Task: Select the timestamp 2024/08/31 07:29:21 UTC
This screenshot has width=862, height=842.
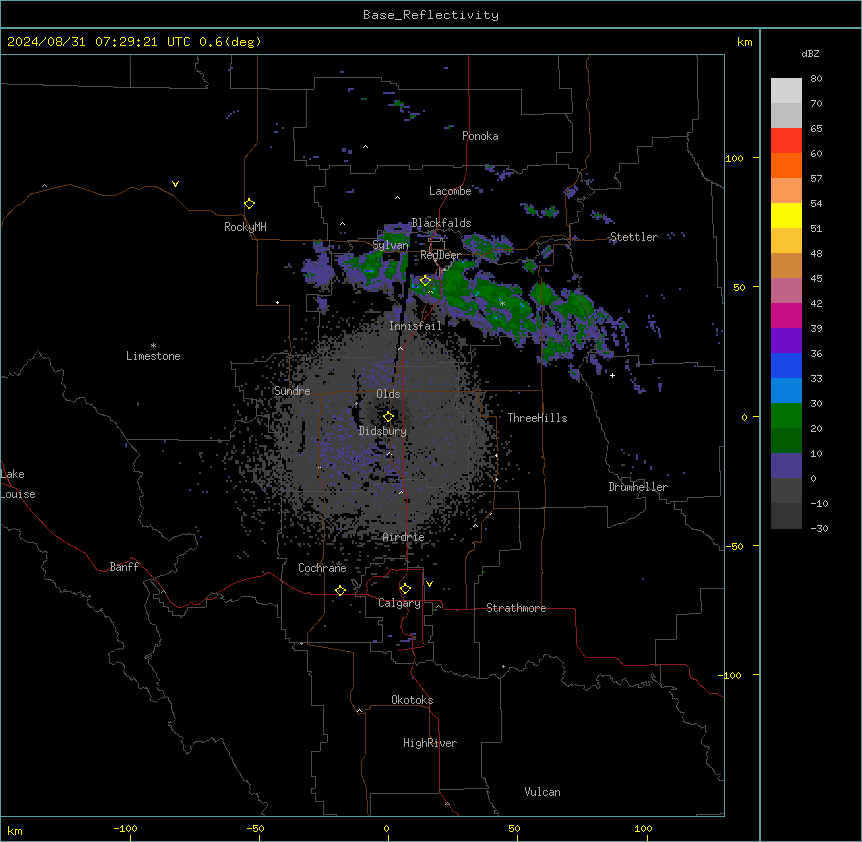Action: click(99, 42)
